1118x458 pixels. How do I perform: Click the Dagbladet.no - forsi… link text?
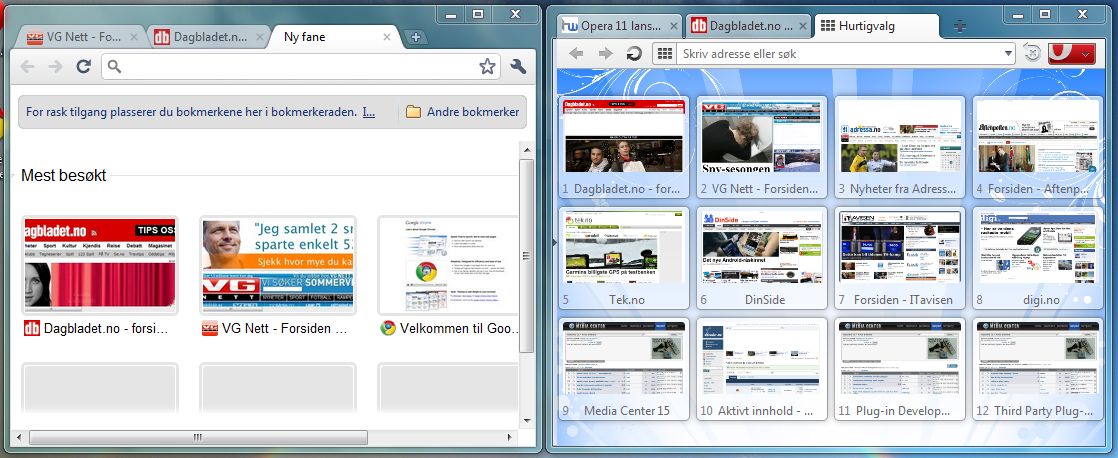(106, 329)
